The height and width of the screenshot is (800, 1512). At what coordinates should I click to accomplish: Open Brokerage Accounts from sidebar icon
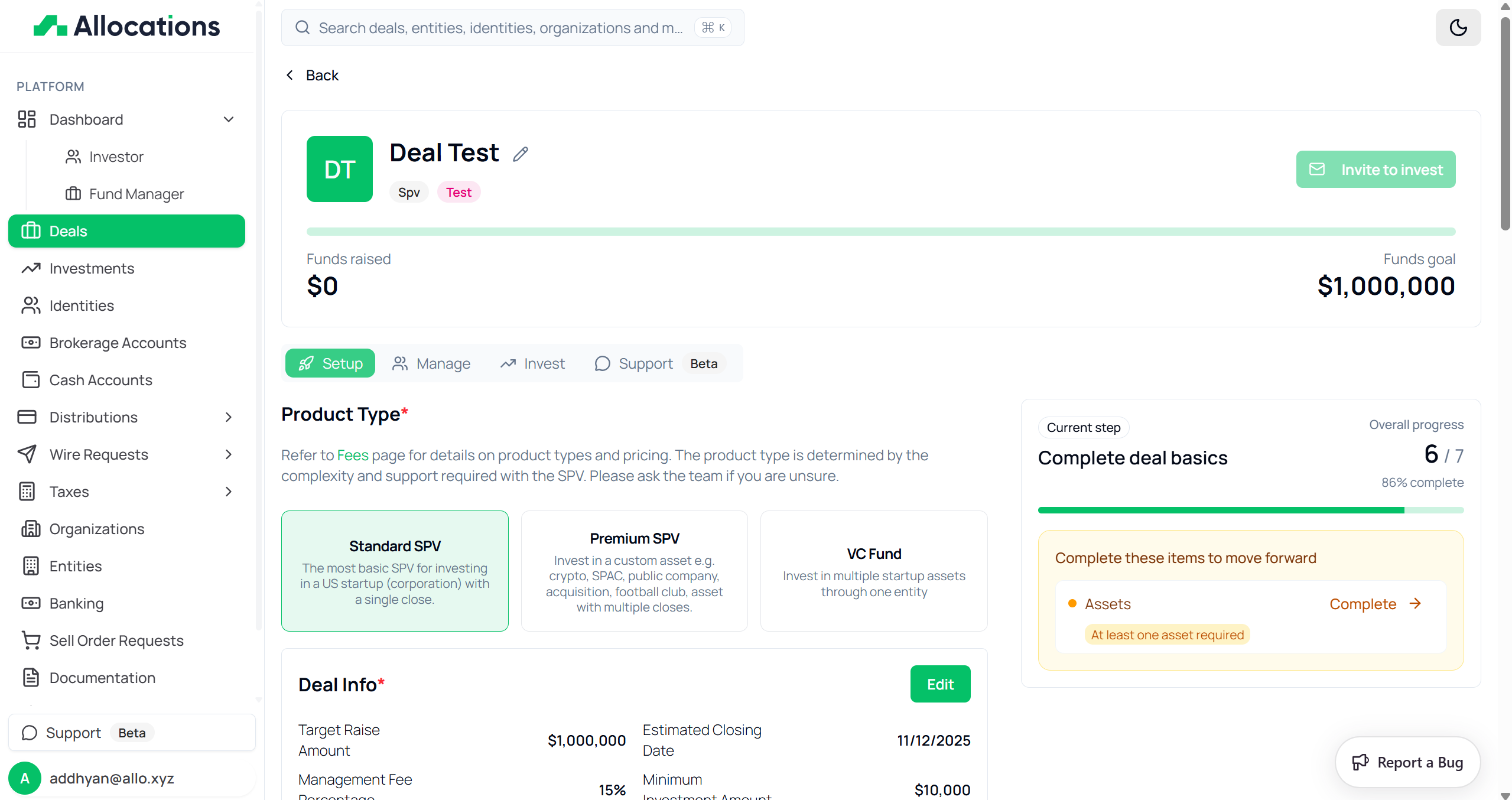tap(31, 343)
